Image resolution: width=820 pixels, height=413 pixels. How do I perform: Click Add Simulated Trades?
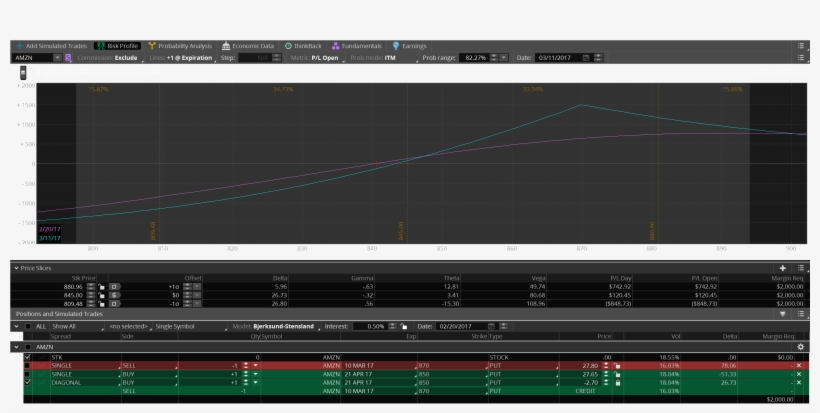[x=51, y=46]
